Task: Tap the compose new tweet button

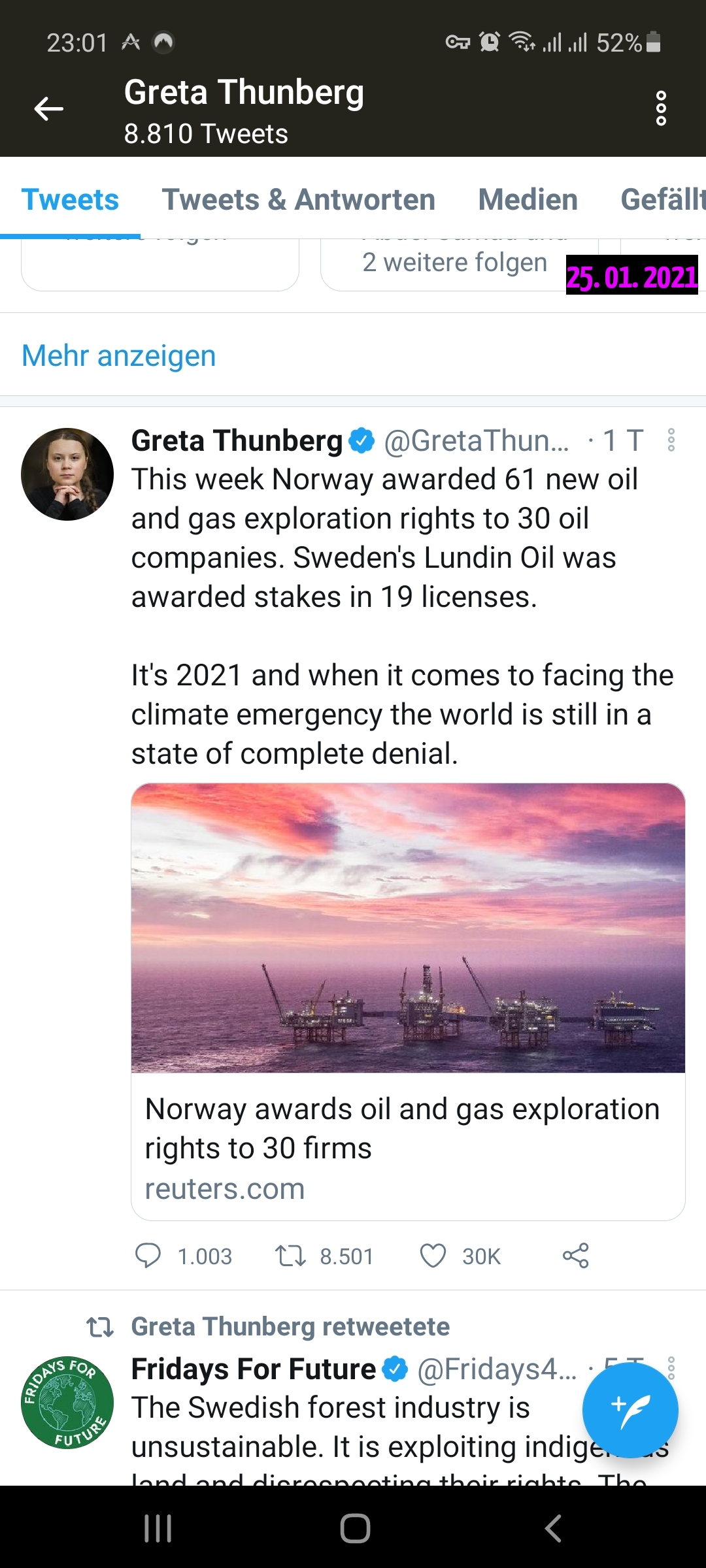Action: (630, 1410)
